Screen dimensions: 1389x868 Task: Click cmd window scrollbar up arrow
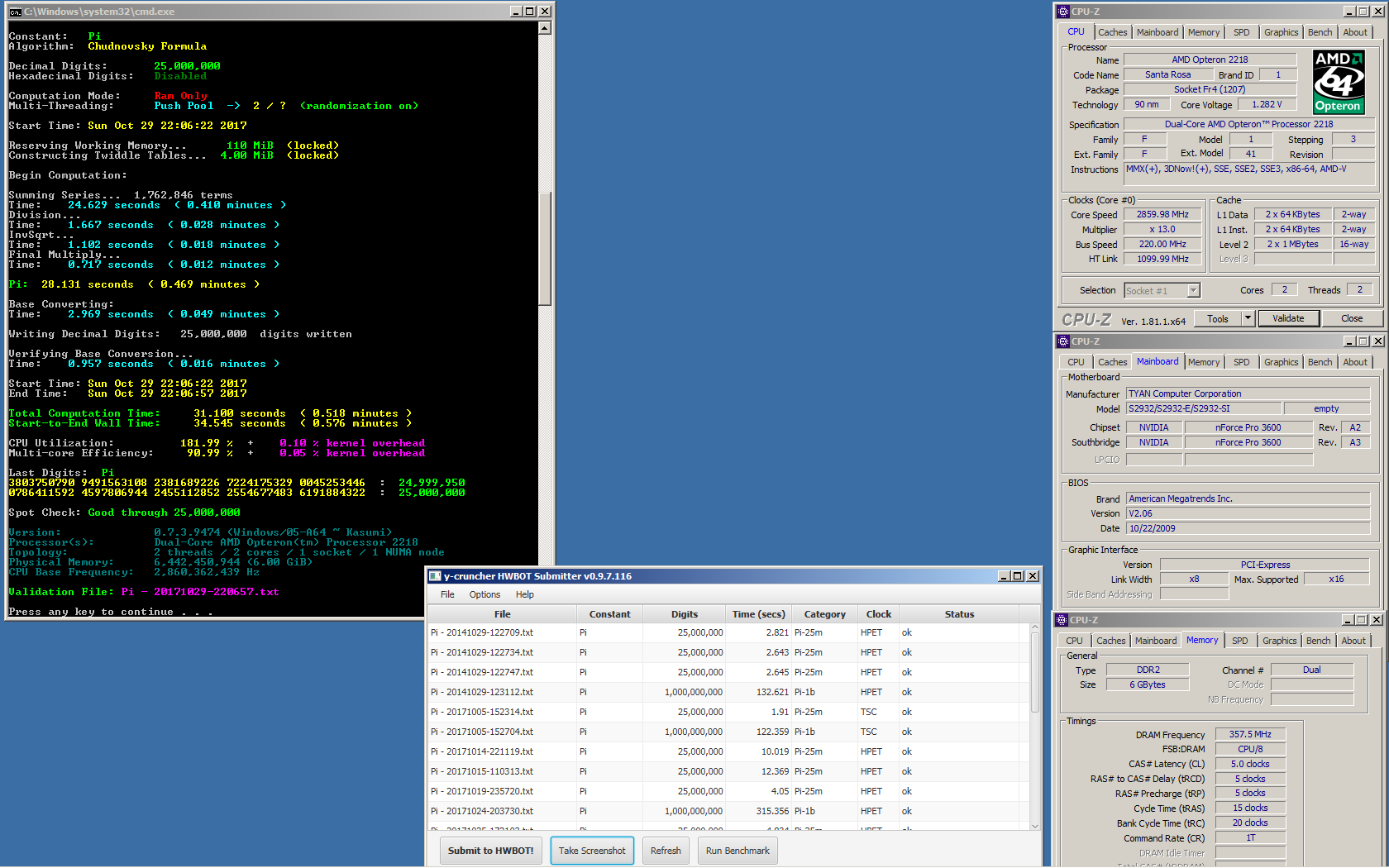point(544,28)
